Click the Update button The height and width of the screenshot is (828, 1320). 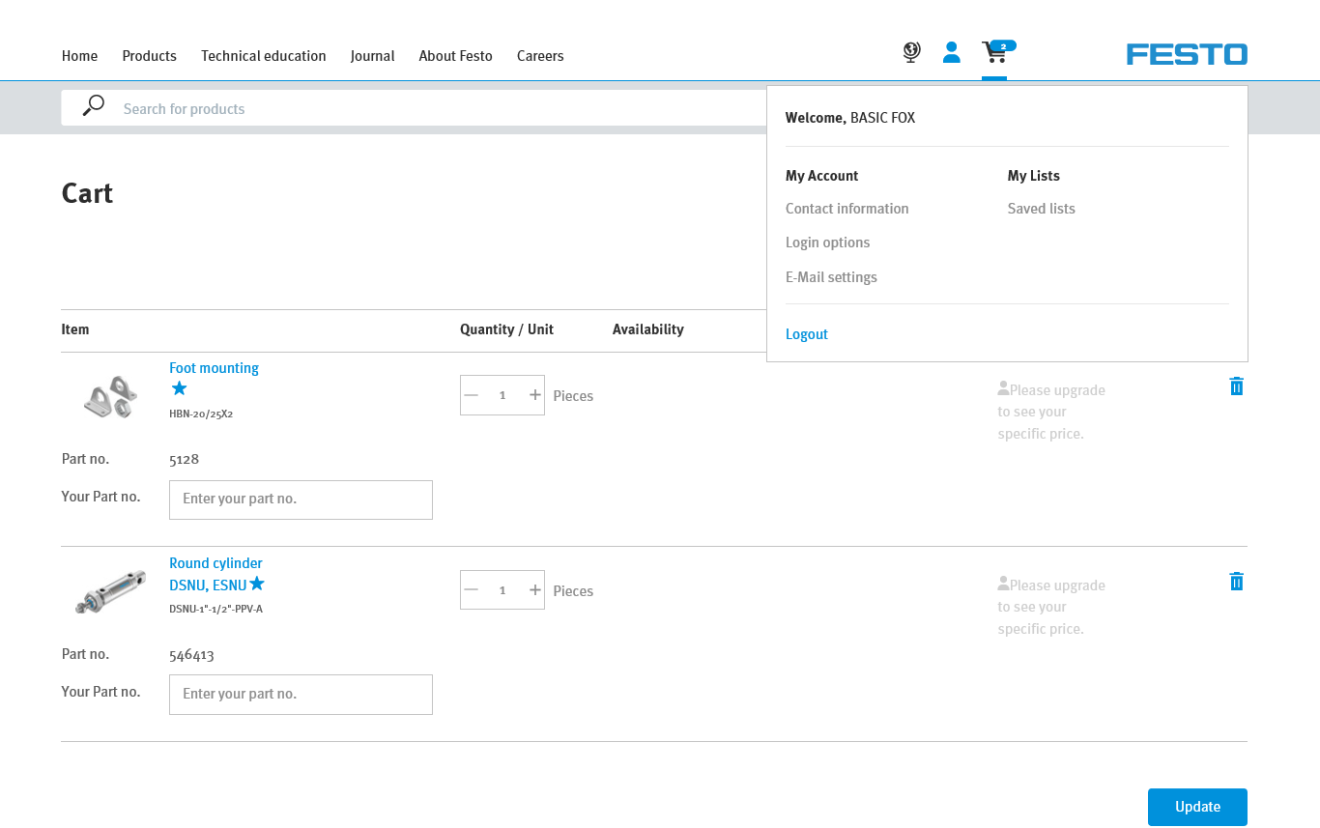(1197, 807)
